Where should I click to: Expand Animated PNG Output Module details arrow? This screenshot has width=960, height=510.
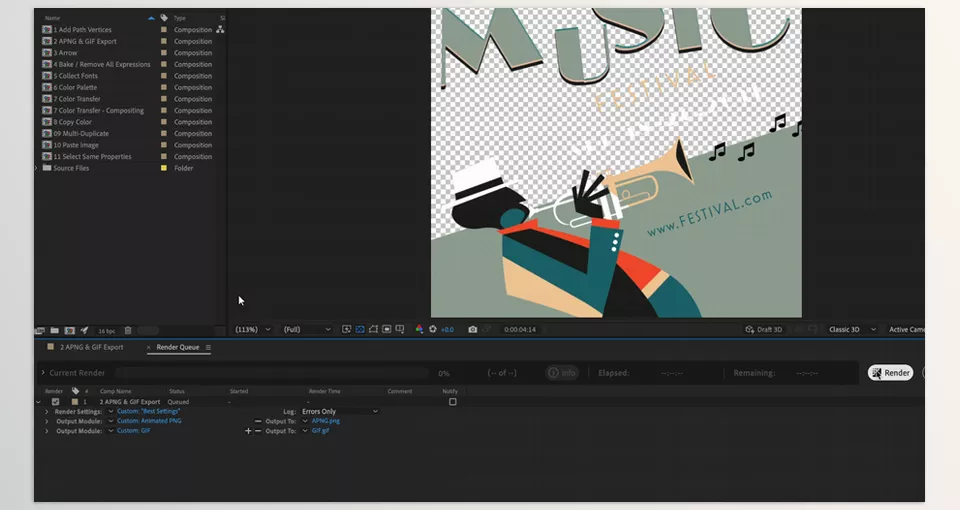[x=47, y=421]
